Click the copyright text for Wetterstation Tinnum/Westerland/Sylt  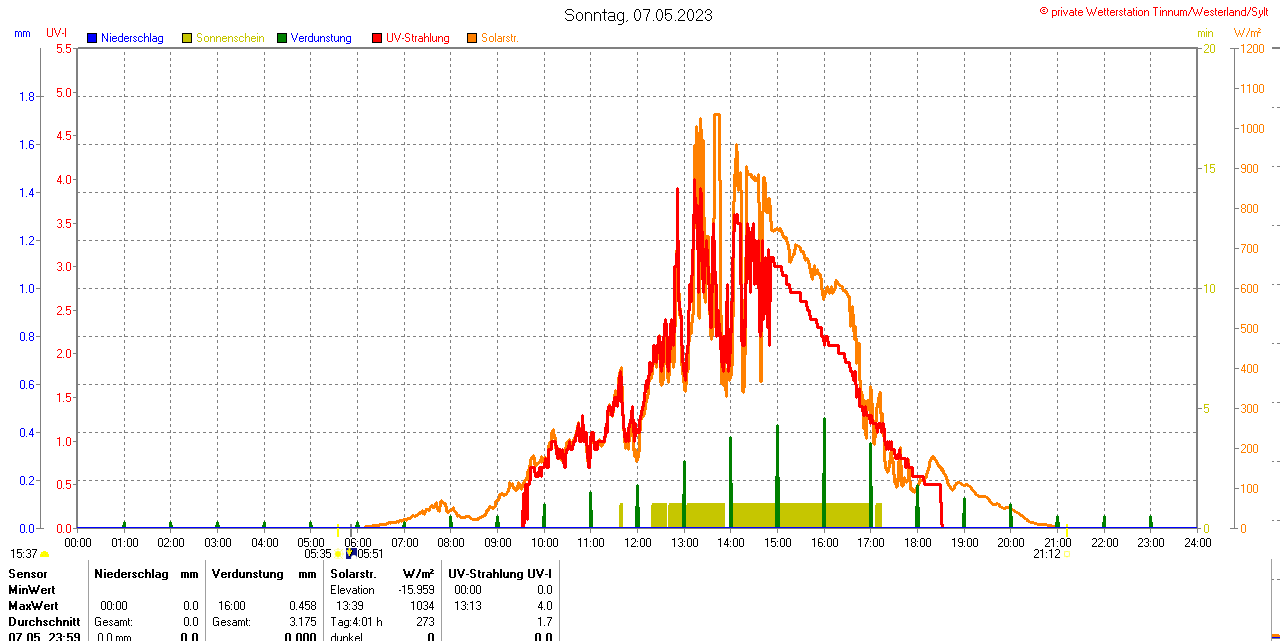point(1158,11)
